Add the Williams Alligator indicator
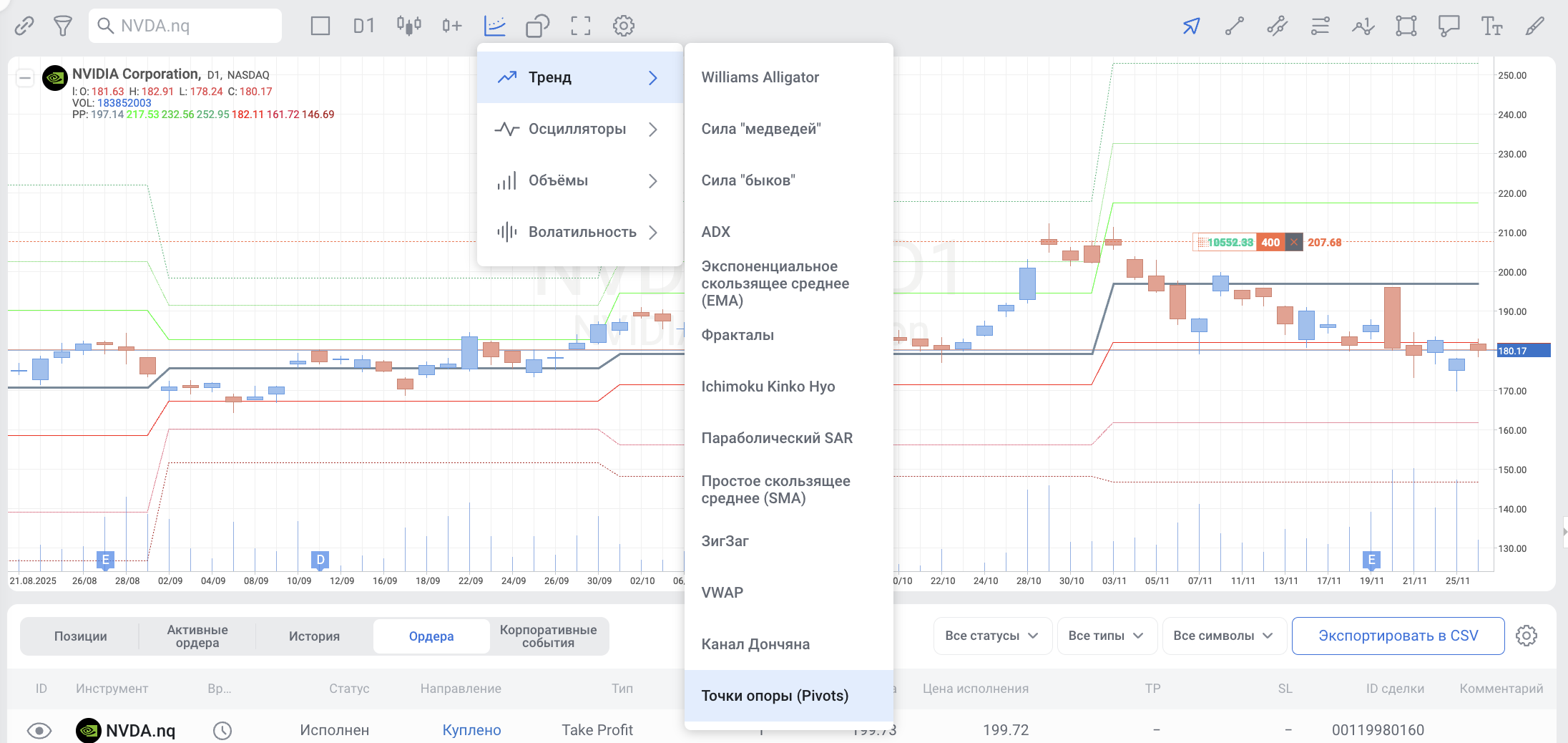Image resolution: width=1568 pixels, height=743 pixels. pyautogui.click(x=789, y=77)
